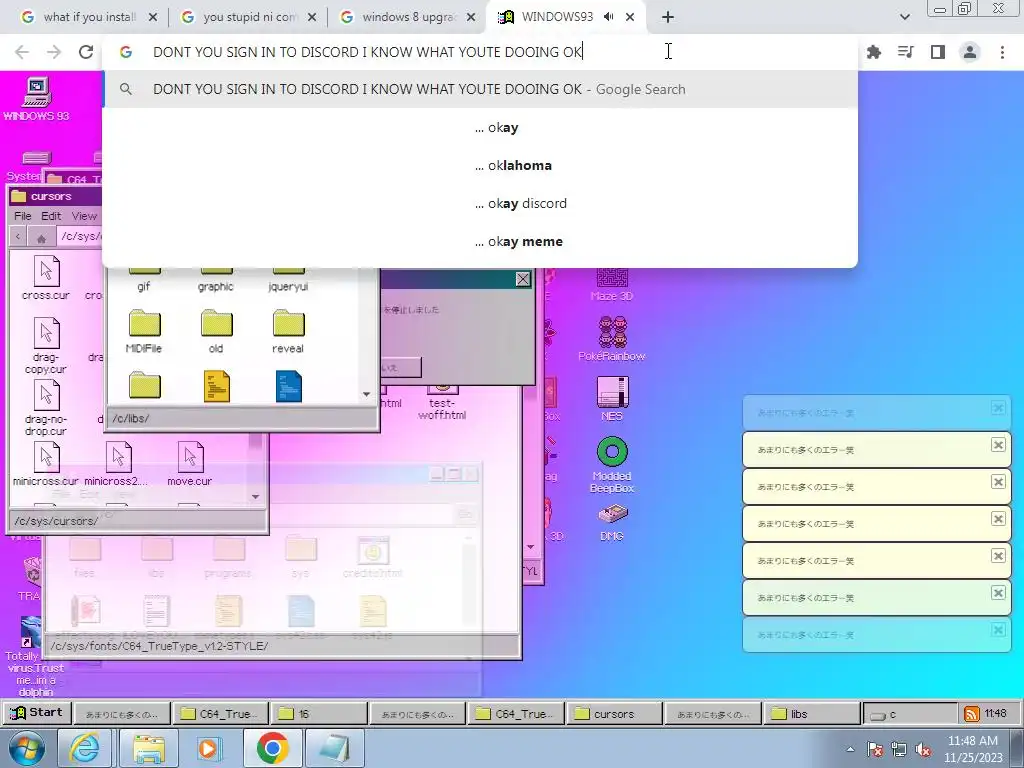Open the cross.cur cursor file
The width and height of the screenshot is (1024, 768).
pos(46,278)
